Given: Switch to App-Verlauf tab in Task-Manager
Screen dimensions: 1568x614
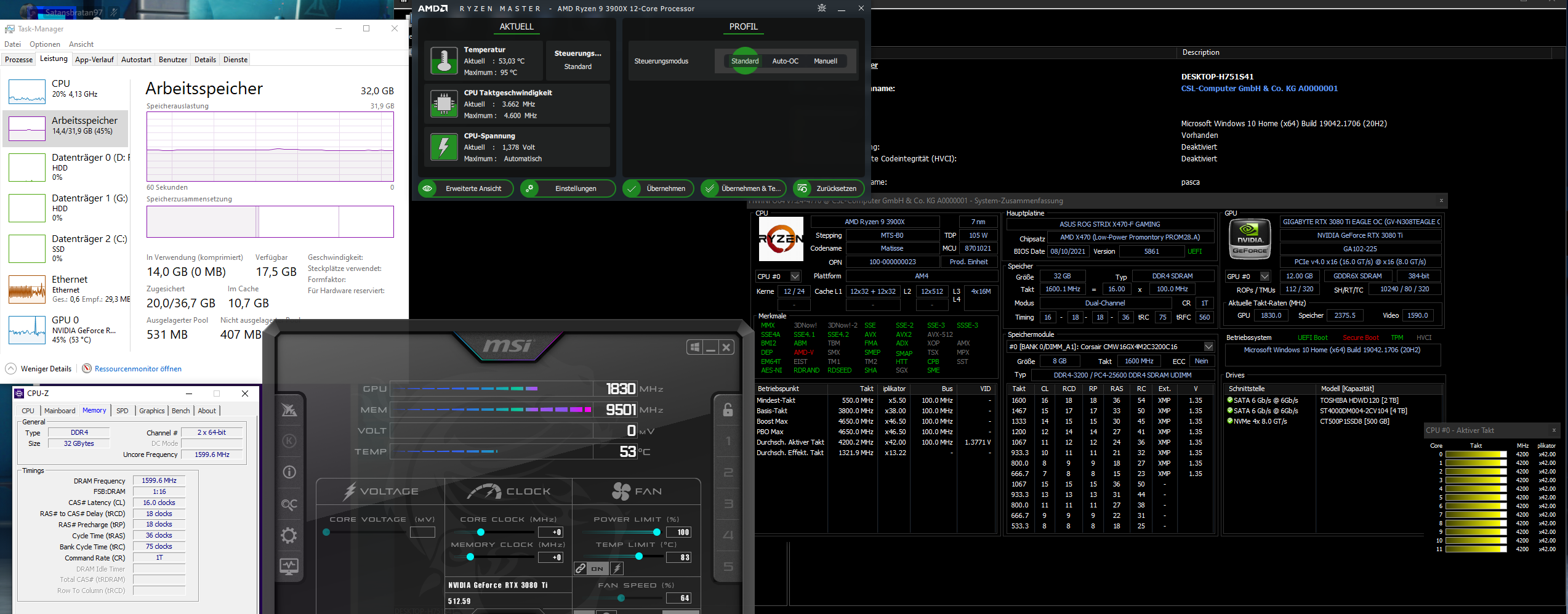Looking at the screenshot, I should [x=94, y=60].
